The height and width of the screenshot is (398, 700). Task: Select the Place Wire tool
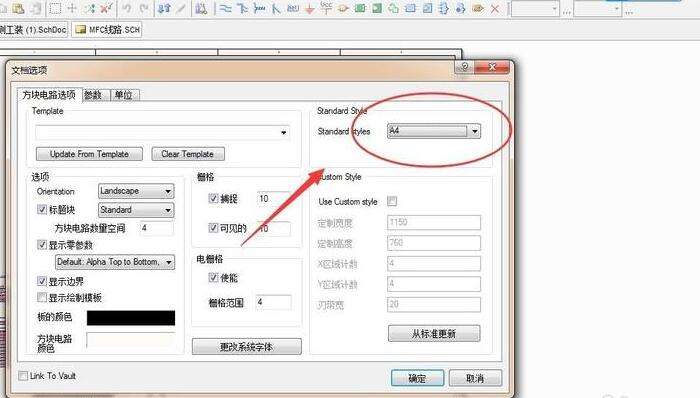tap(225, 8)
